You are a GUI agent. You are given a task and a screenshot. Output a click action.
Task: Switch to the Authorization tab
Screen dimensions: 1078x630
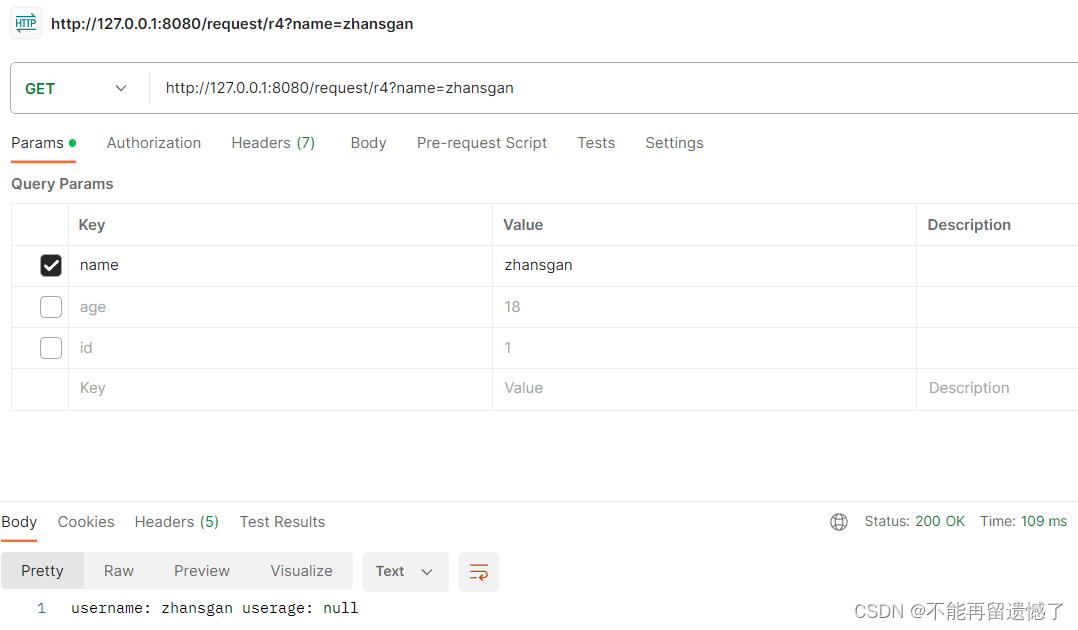point(154,143)
